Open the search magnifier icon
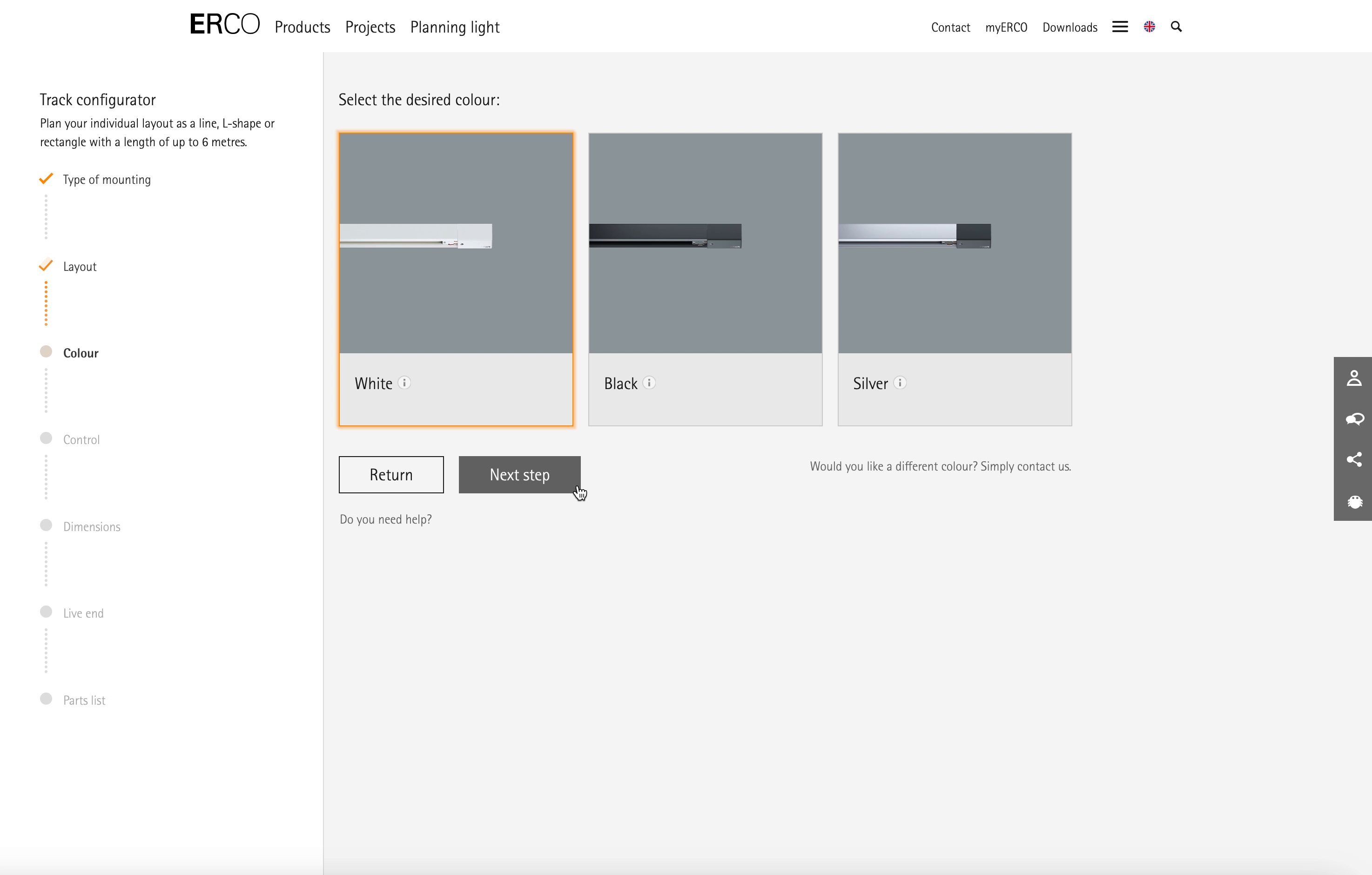Viewport: 1372px width, 875px height. point(1176,27)
